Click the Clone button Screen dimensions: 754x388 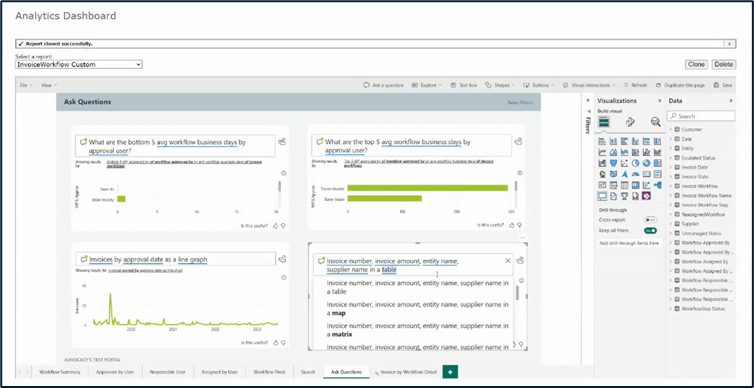click(x=696, y=64)
